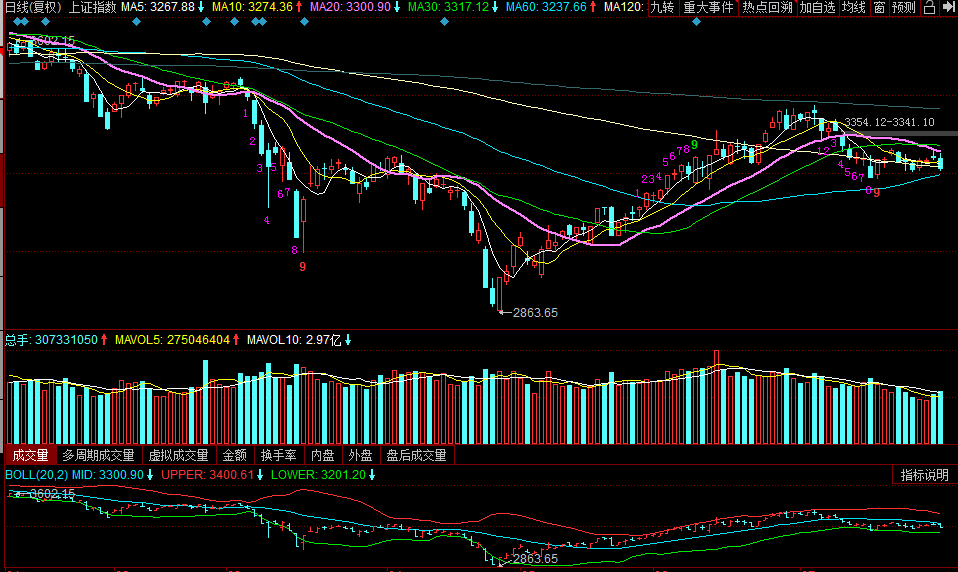Select the 多周期成交量 tab
This screenshot has height=572, width=958.
(100, 455)
